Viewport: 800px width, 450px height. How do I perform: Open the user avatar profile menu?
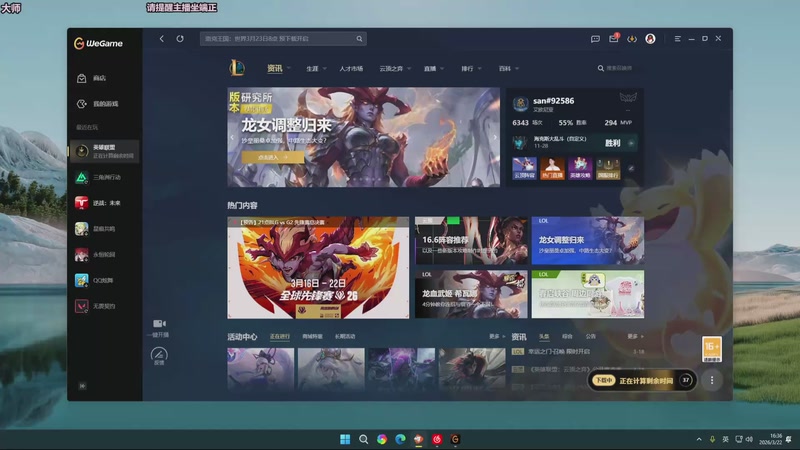coord(650,39)
